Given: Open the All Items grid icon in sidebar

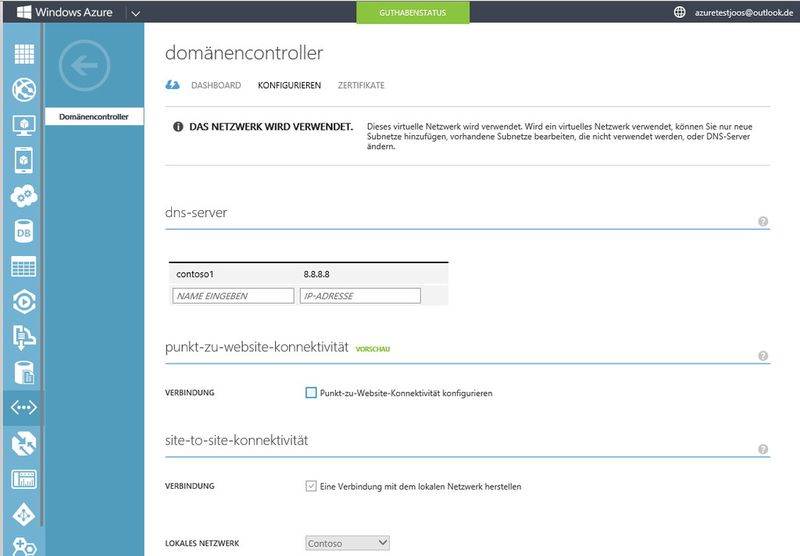Looking at the screenshot, I should [24, 54].
